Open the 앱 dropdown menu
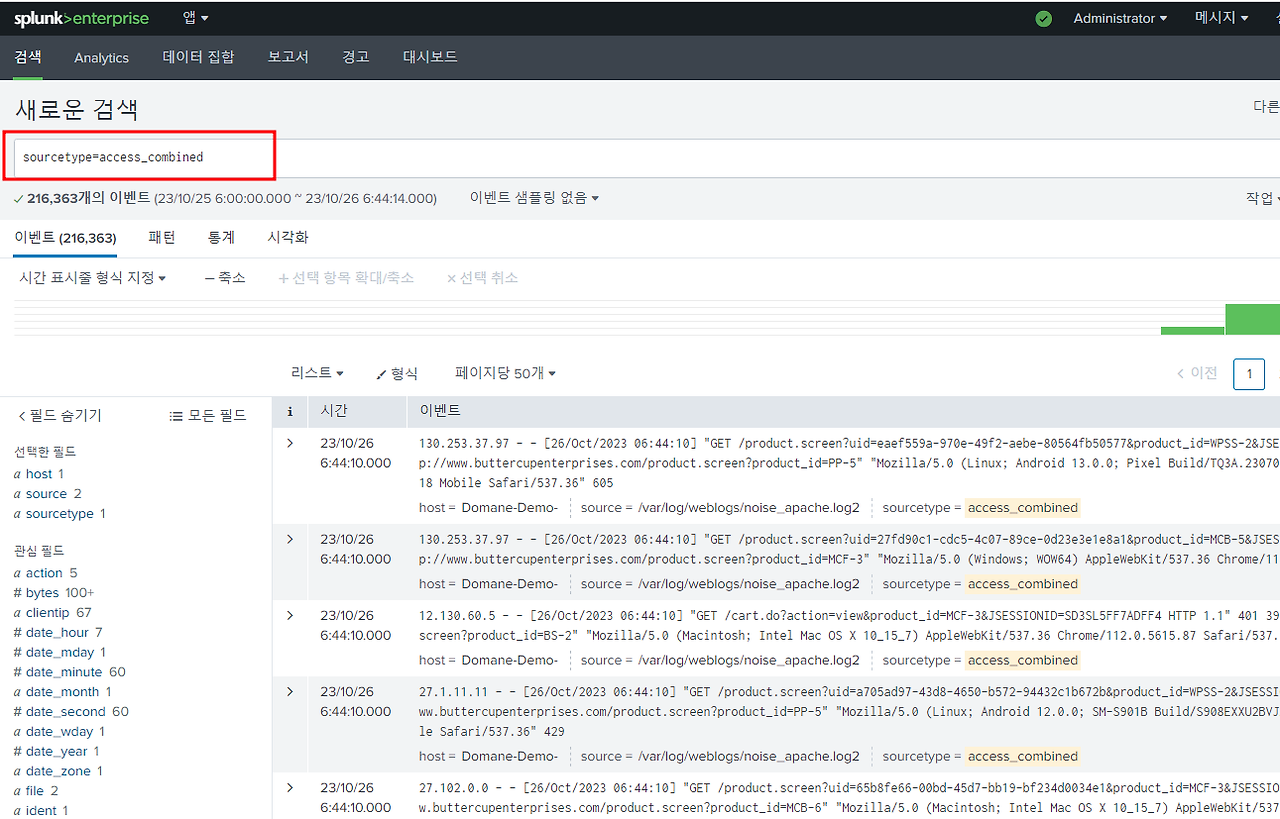This screenshot has width=1280, height=819. [x=196, y=18]
